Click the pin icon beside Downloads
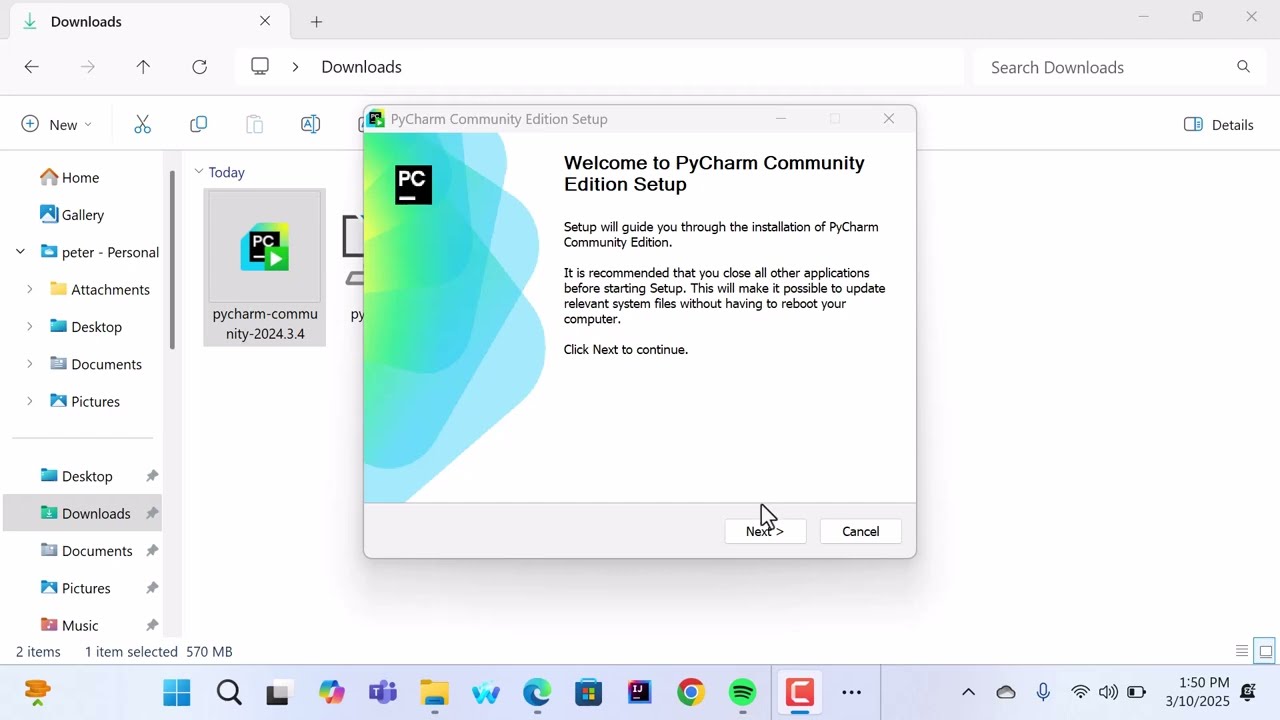 point(152,513)
